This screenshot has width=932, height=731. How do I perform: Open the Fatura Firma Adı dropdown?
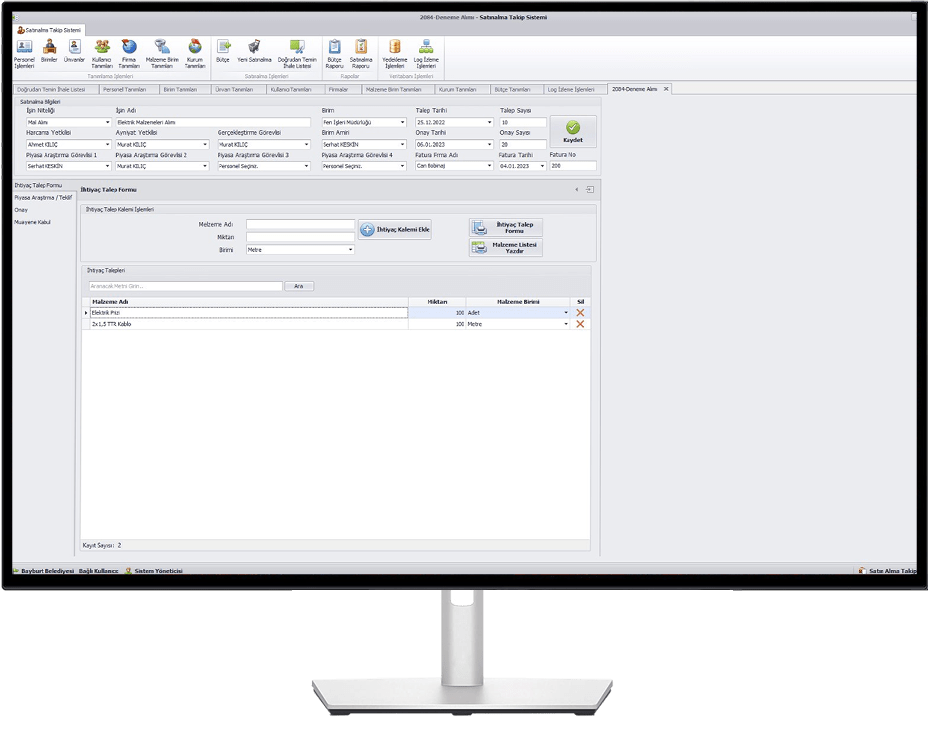pyautogui.click(x=489, y=166)
